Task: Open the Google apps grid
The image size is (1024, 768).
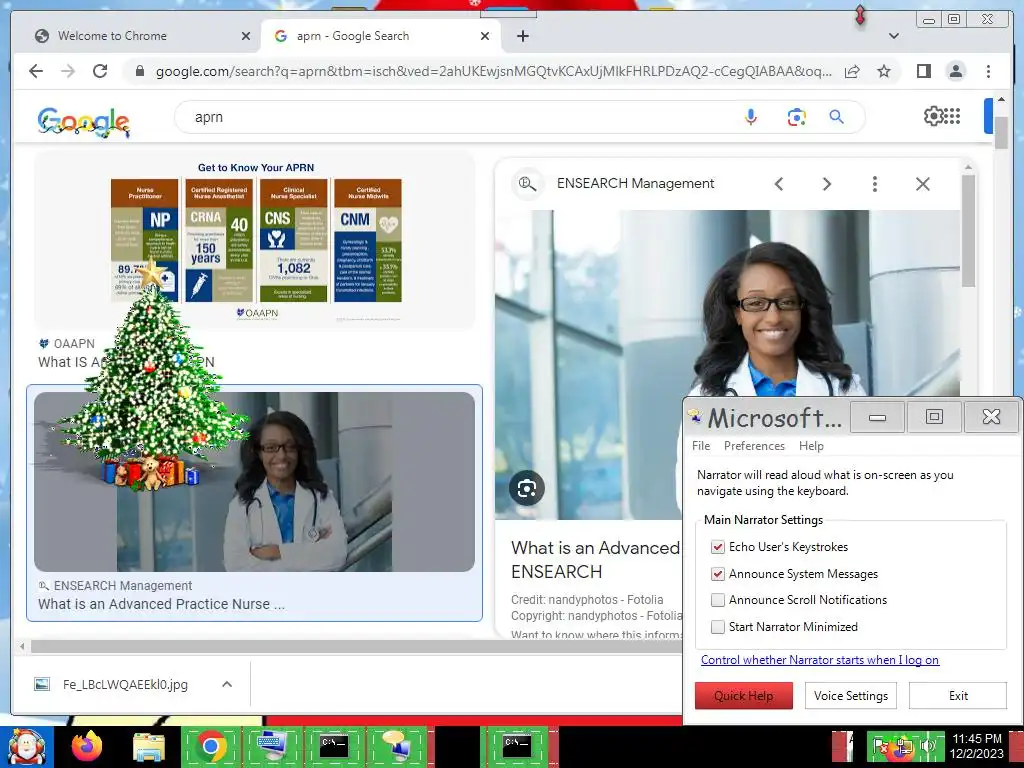Action: tap(952, 116)
